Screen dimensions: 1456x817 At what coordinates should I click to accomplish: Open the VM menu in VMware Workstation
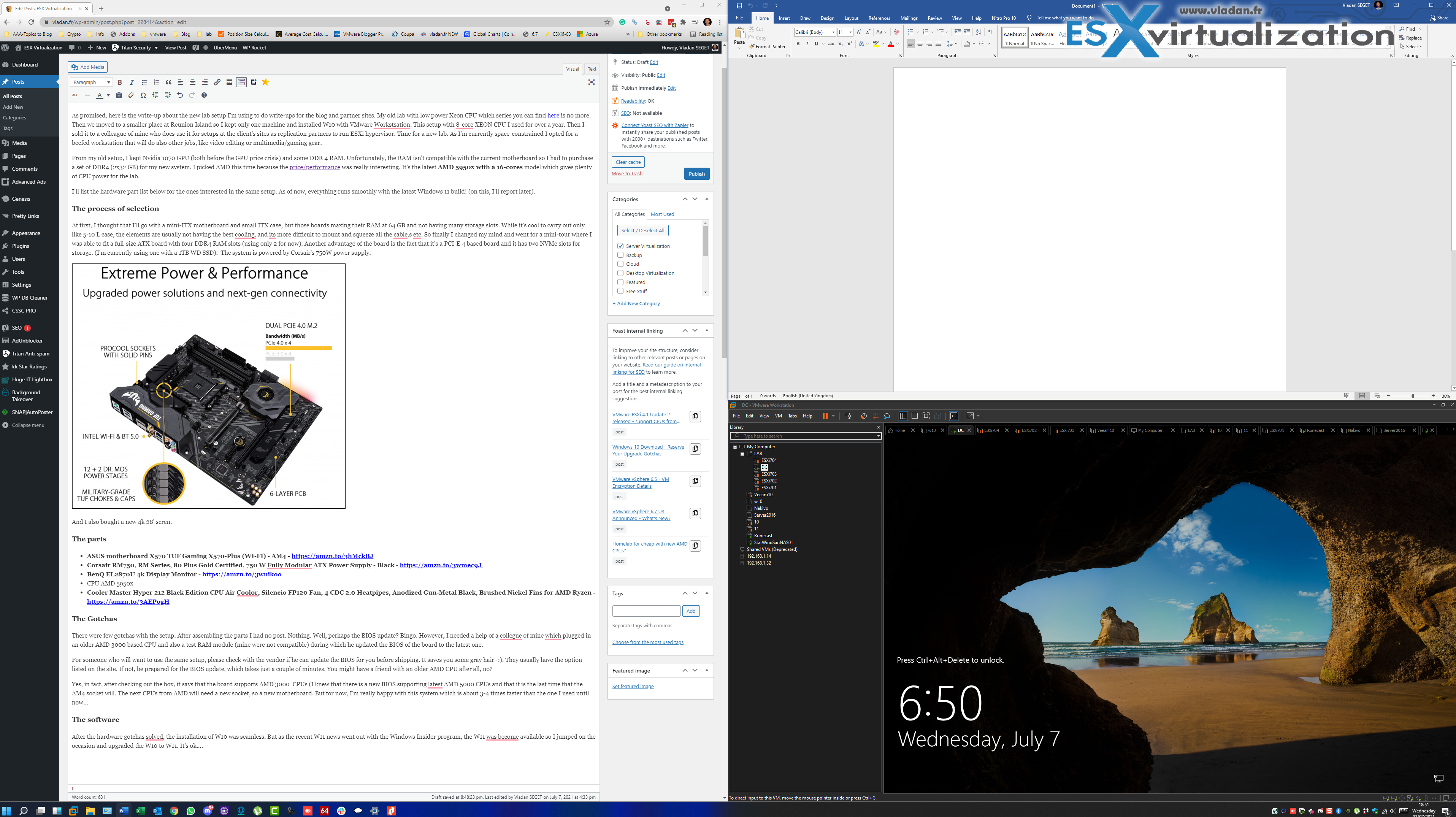point(778,416)
